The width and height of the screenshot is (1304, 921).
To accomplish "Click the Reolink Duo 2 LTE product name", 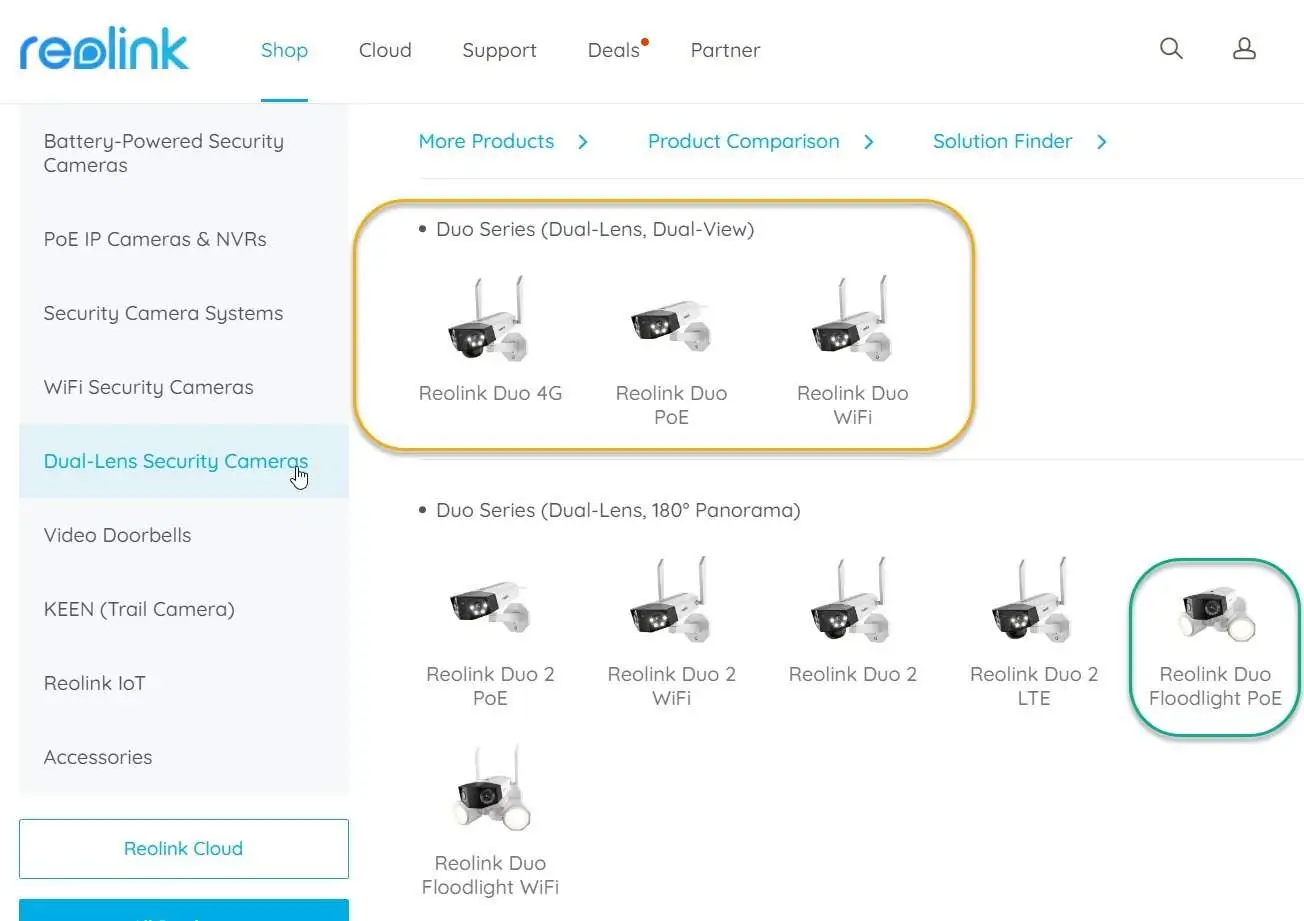I will 1033,686.
